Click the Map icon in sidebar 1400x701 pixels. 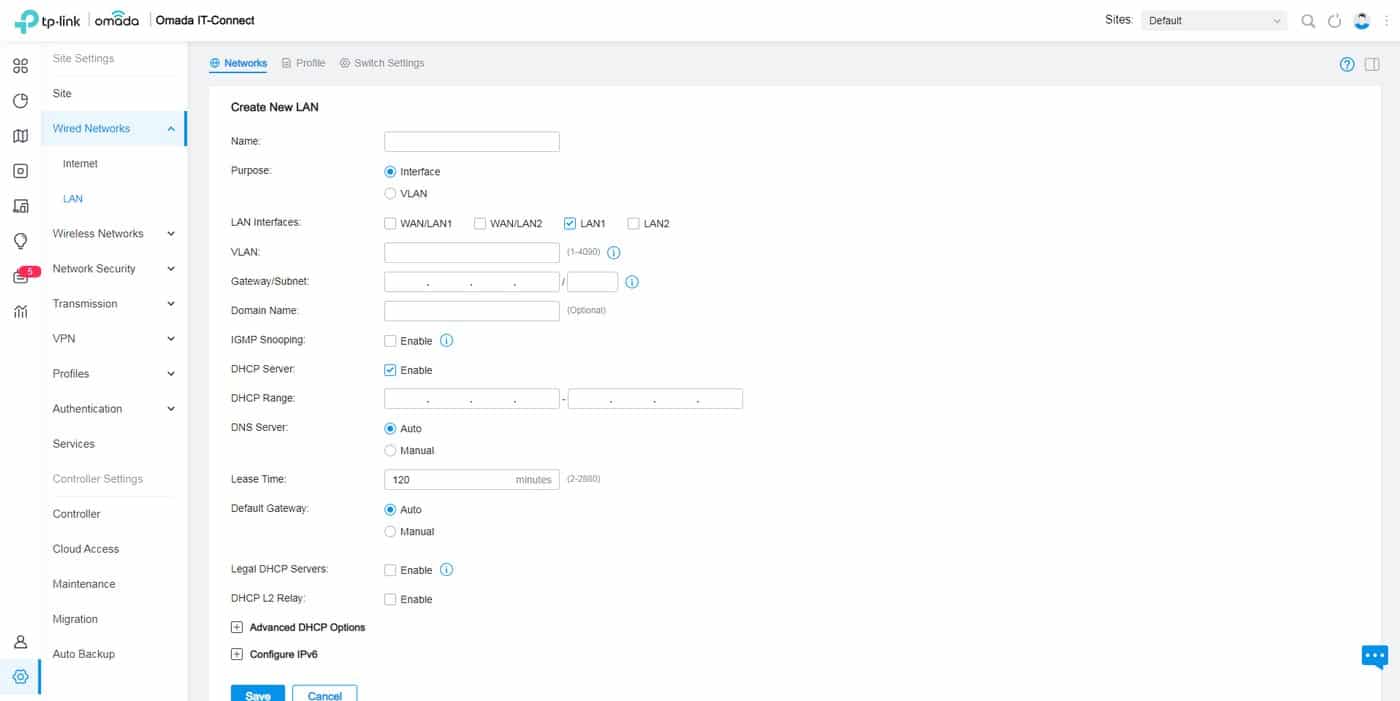(20, 136)
